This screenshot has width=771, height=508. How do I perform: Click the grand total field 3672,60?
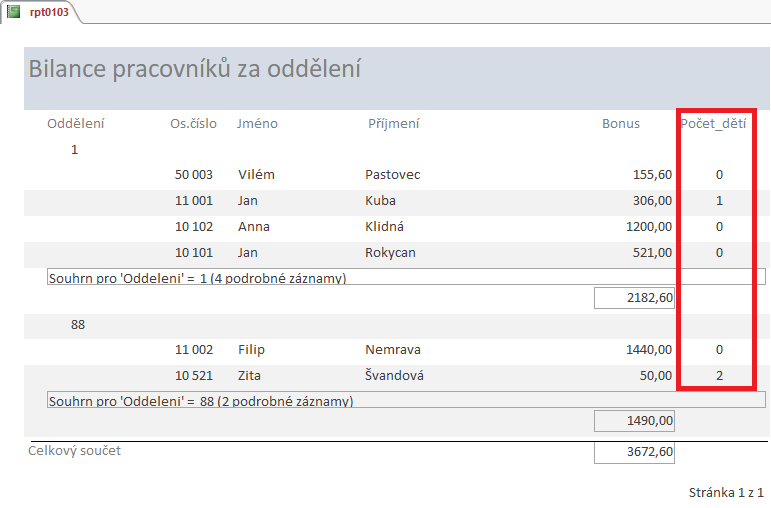point(634,452)
